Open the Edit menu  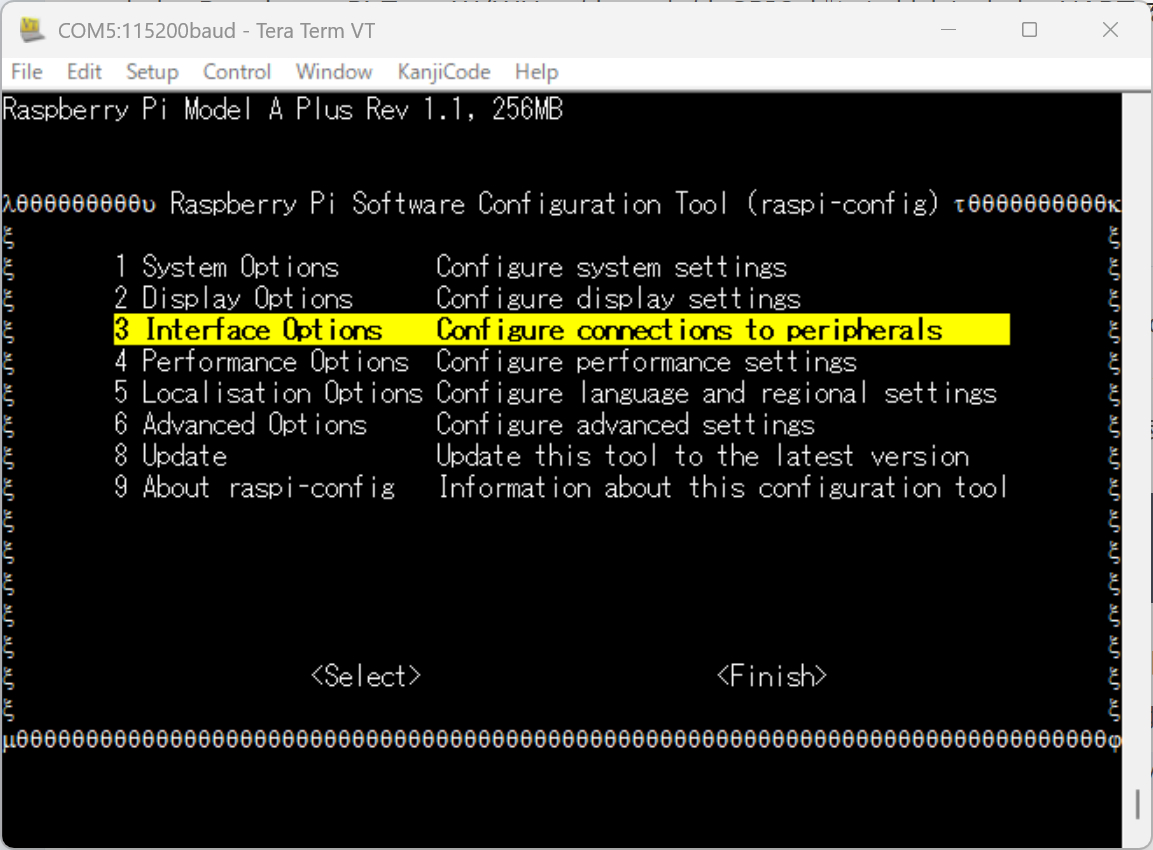pyautogui.click(x=84, y=72)
